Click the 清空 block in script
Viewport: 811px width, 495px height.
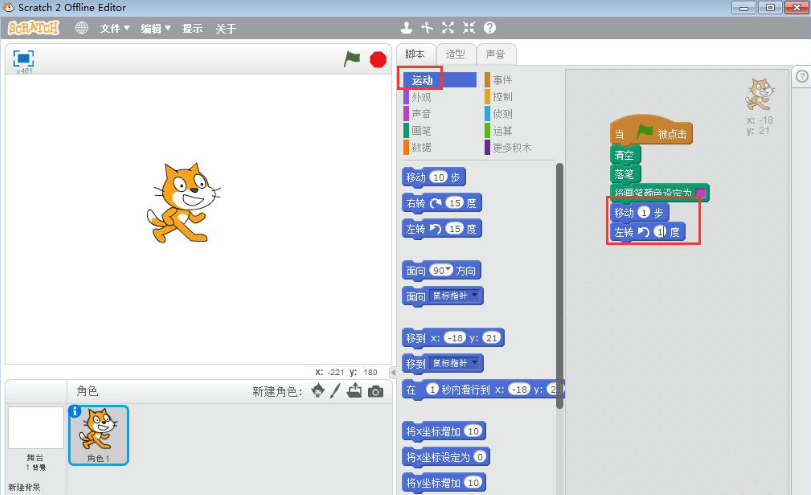625,155
